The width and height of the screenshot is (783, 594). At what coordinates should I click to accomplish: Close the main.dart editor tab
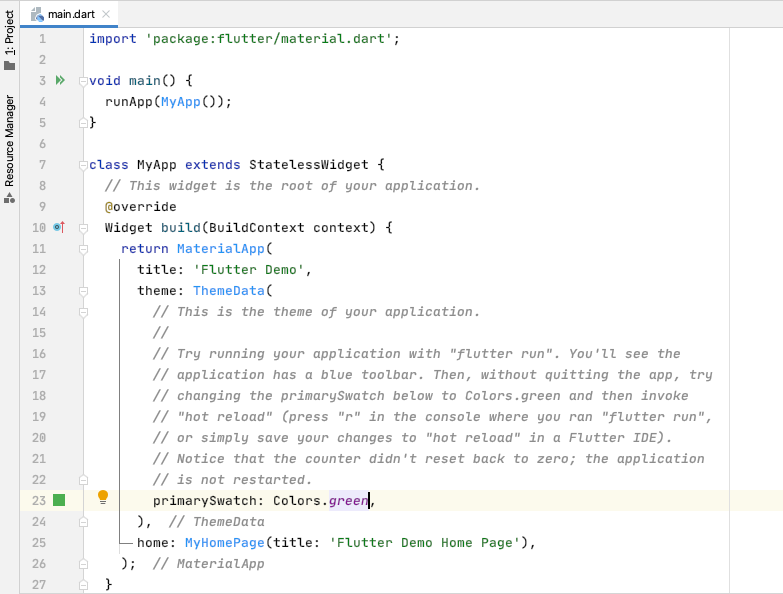pos(106,14)
